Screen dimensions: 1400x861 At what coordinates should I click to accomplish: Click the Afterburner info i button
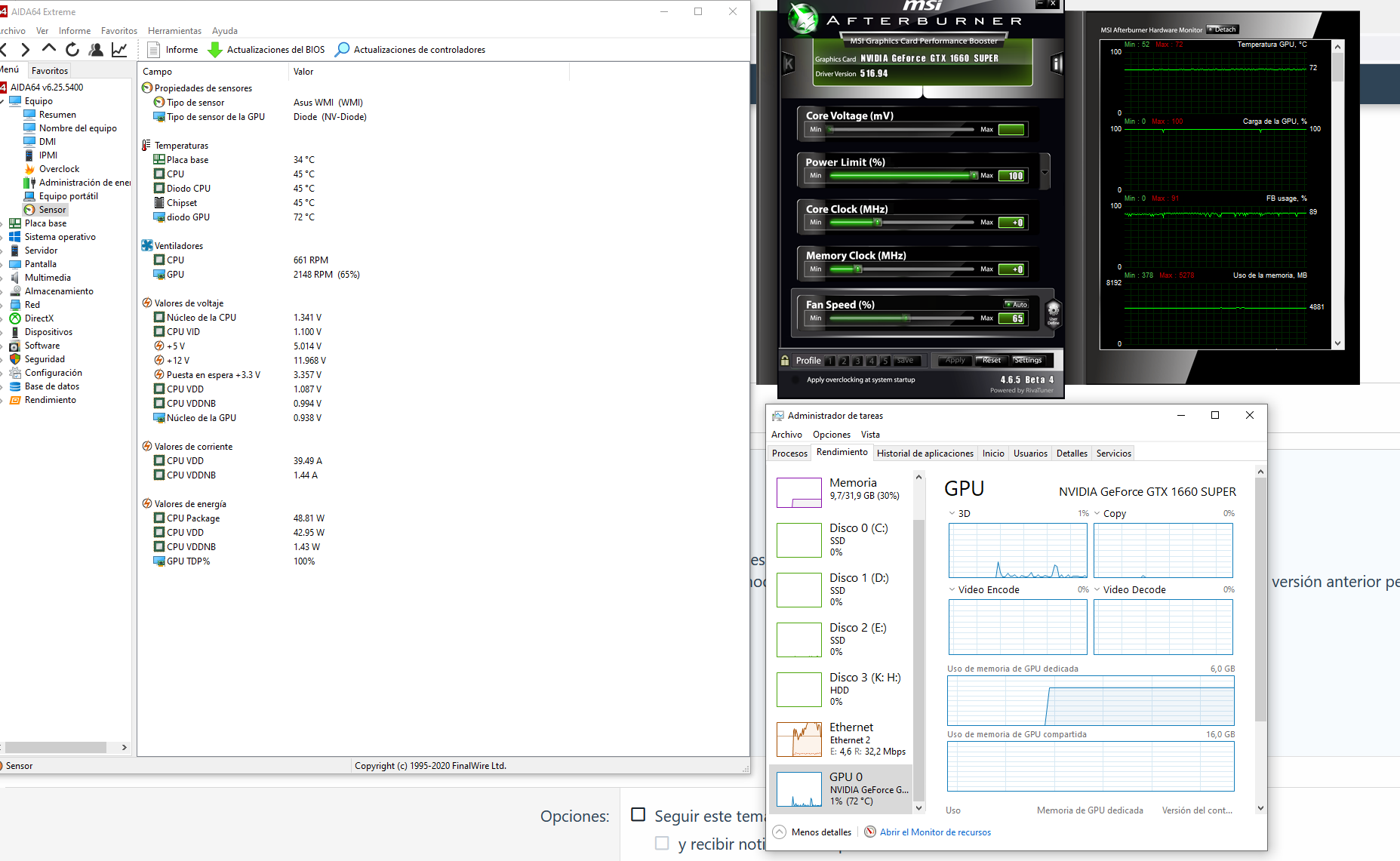point(1057,63)
